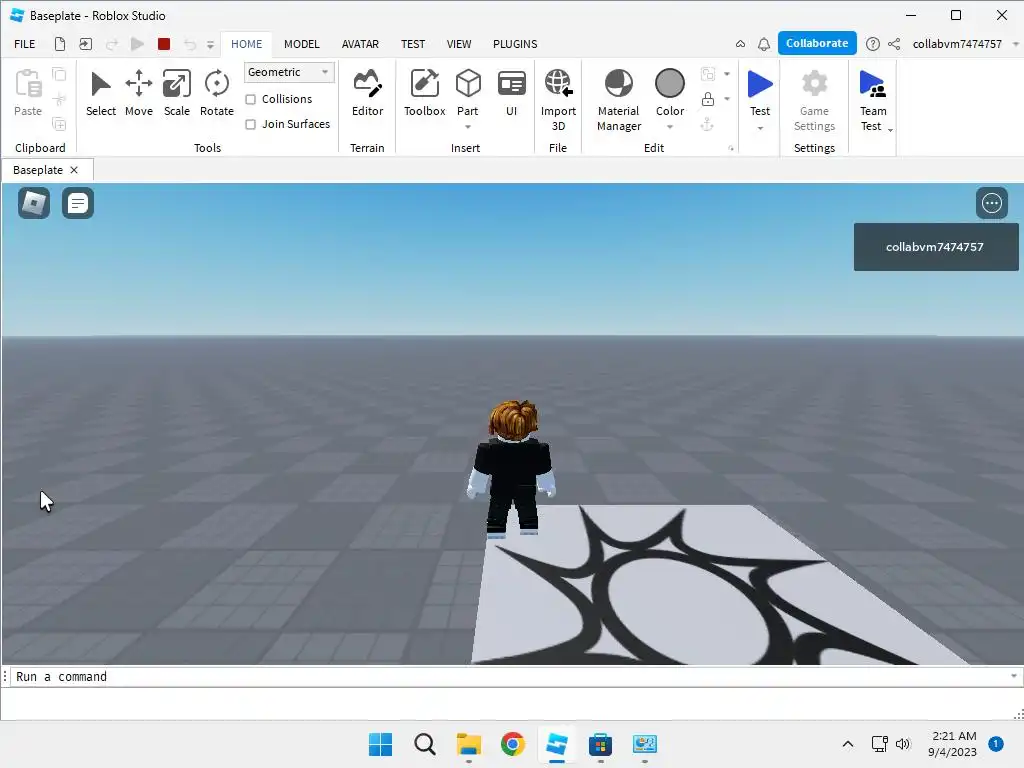The height and width of the screenshot is (768, 1024).
Task: Open Windows taskbar Search
Action: (424, 744)
